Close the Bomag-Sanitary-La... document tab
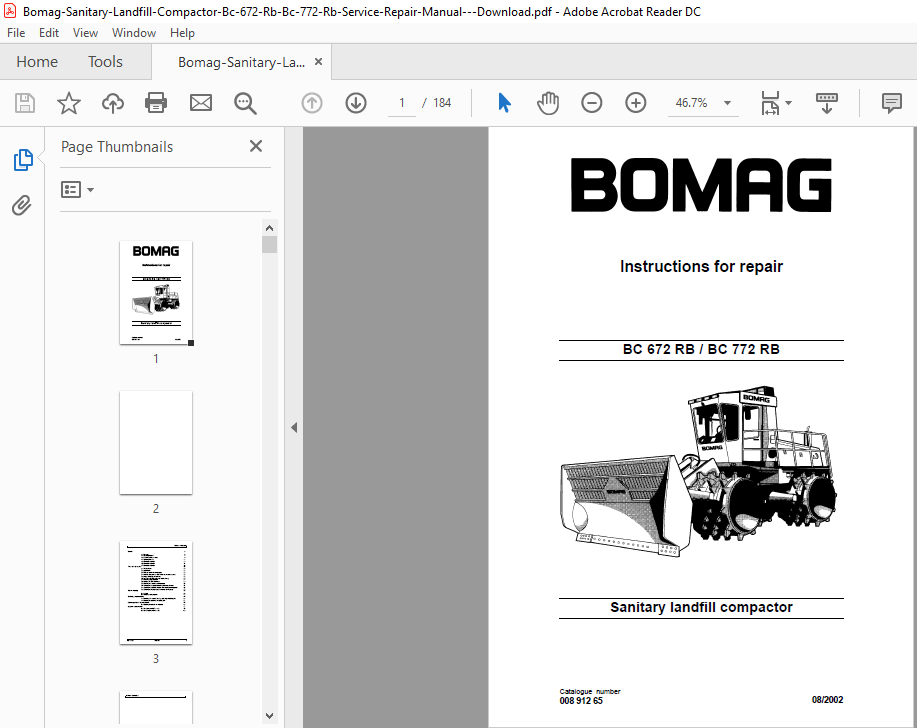 coord(318,61)
